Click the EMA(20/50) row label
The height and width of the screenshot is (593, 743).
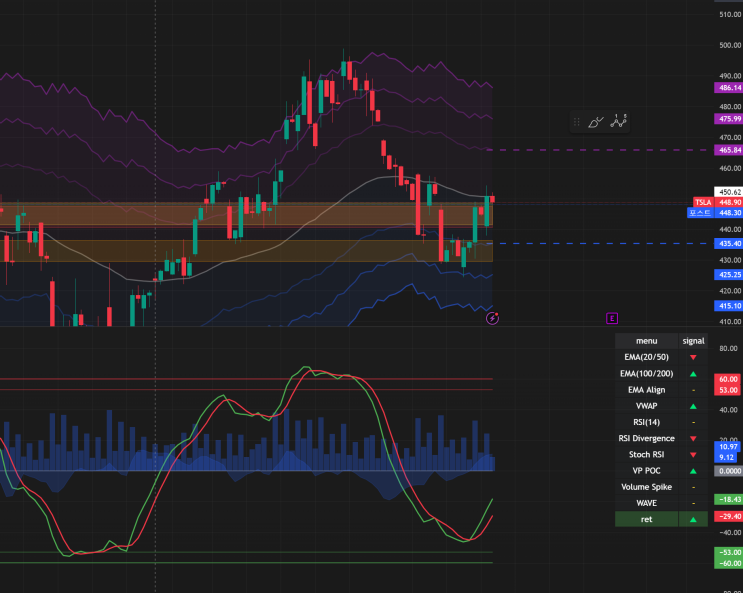pos(646,357)
